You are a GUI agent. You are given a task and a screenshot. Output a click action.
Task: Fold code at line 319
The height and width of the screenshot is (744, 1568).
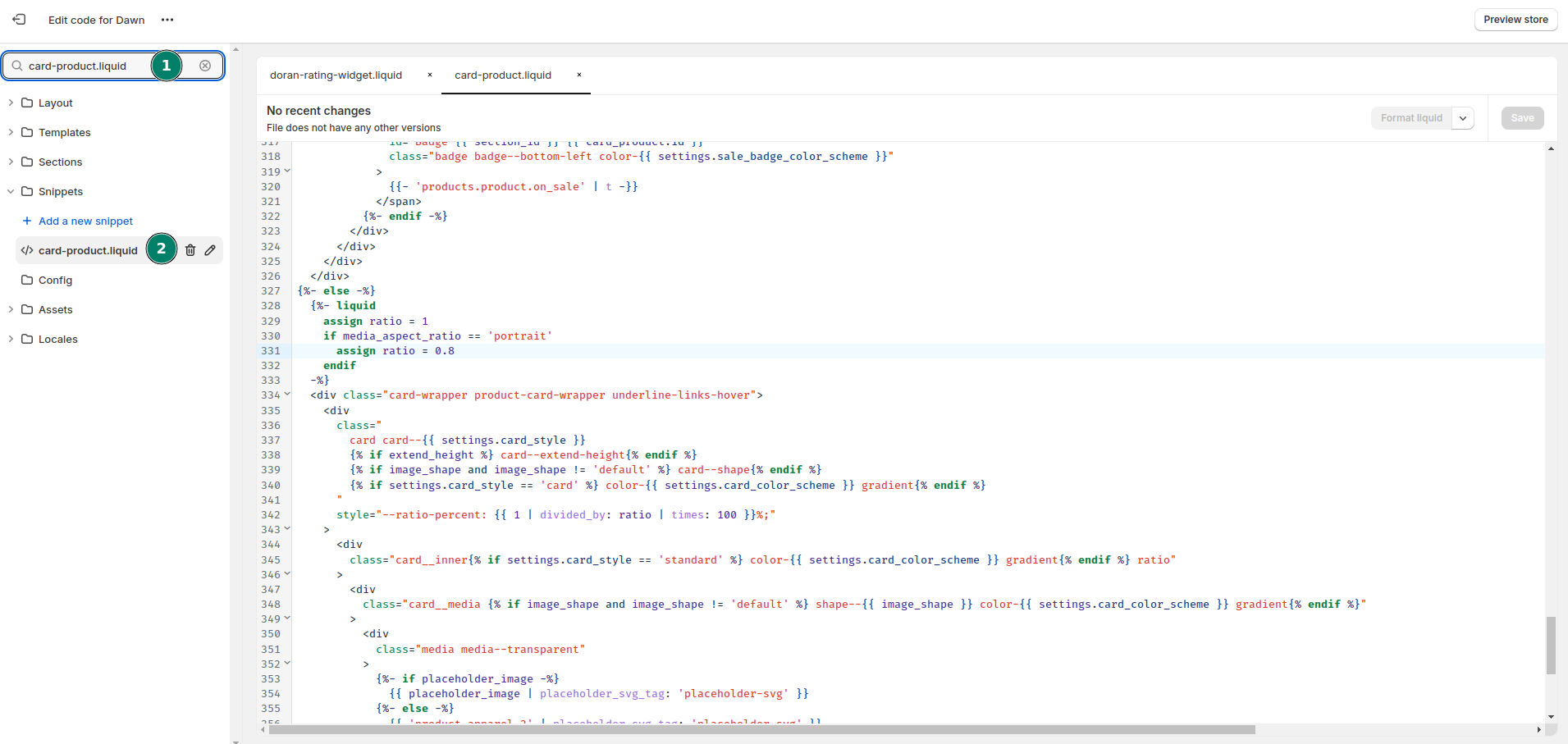coord(287,171)
